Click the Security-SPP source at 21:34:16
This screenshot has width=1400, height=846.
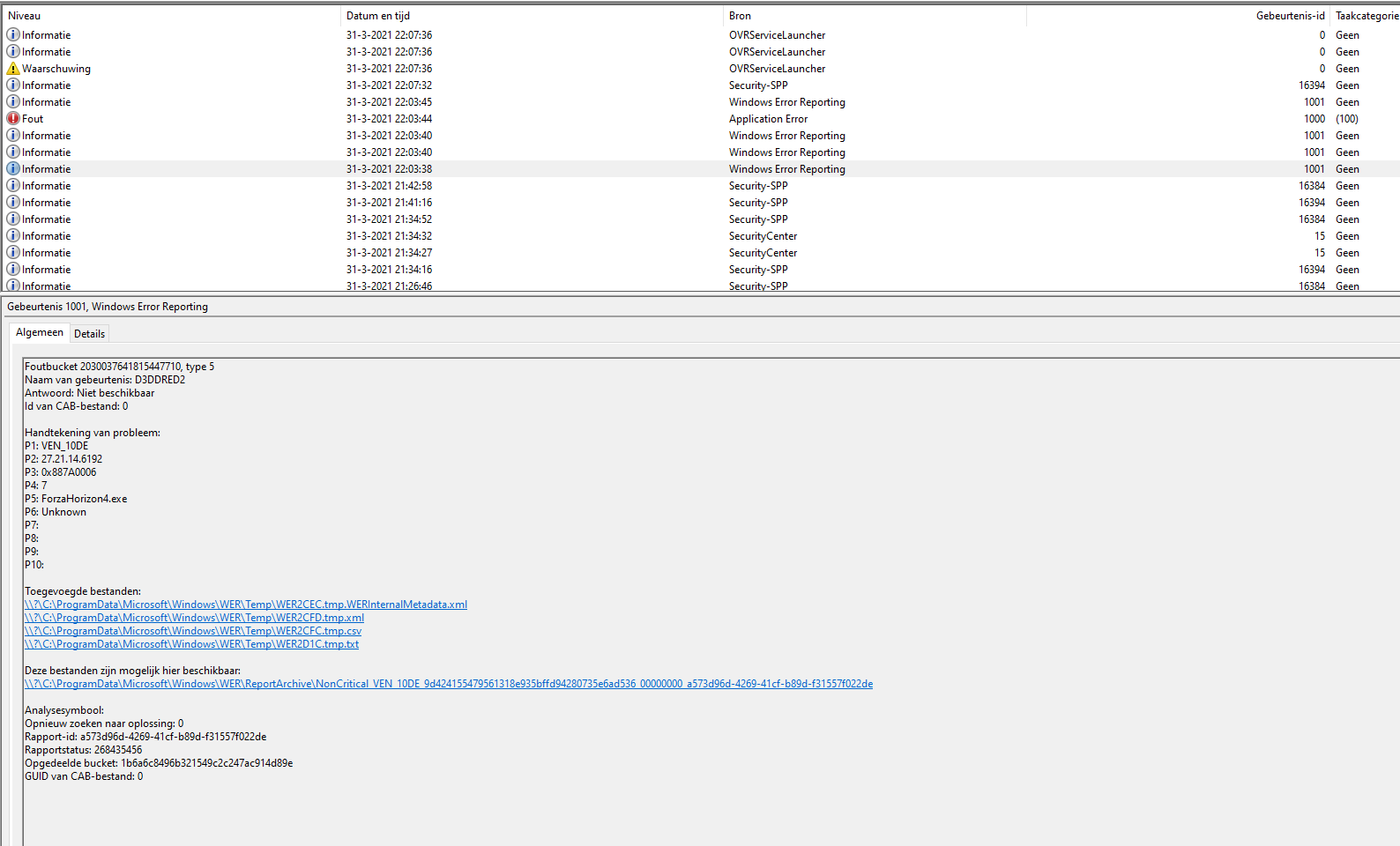coord(758,270)
